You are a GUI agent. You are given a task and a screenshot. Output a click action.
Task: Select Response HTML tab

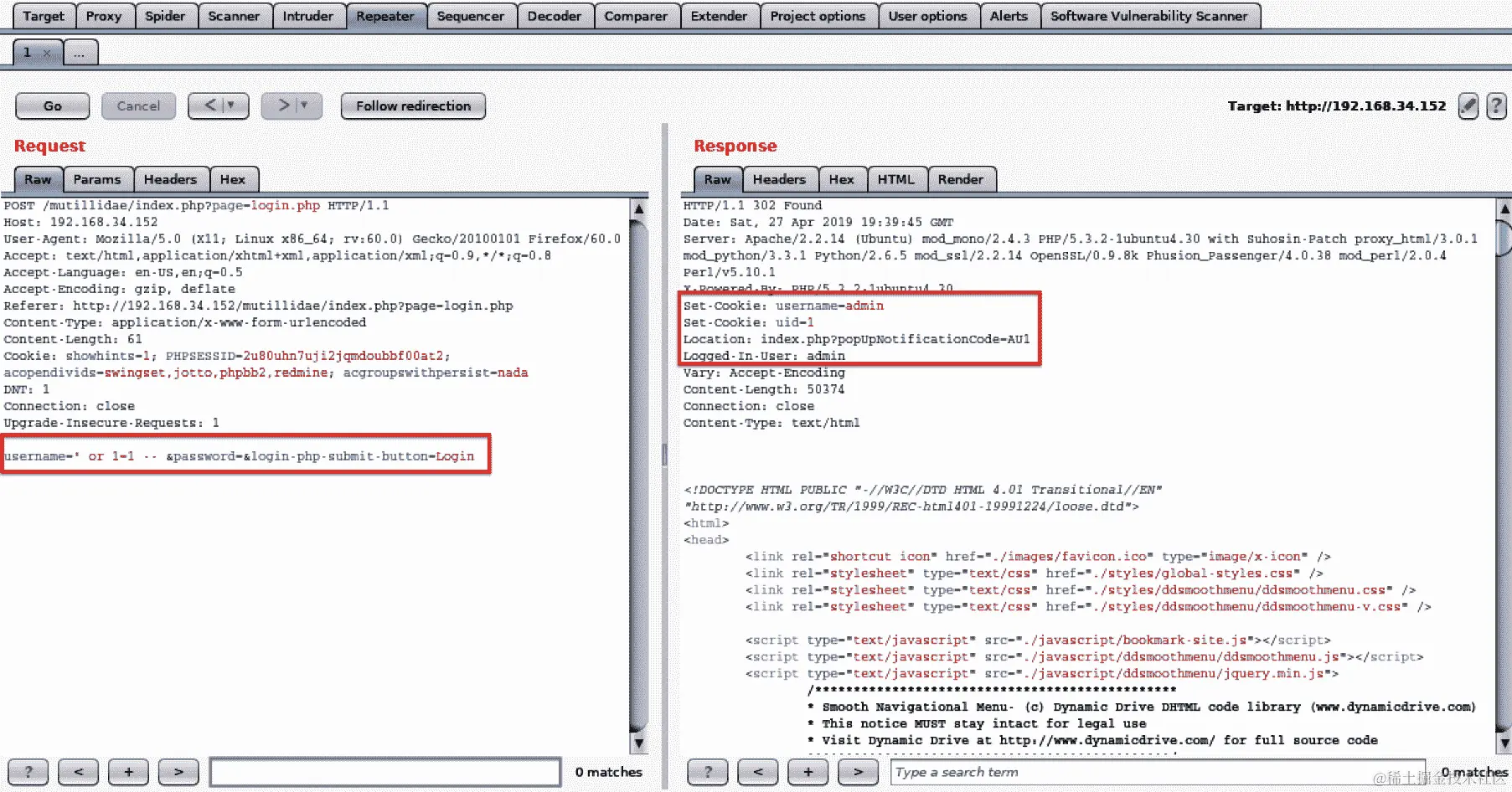[896, 179]
